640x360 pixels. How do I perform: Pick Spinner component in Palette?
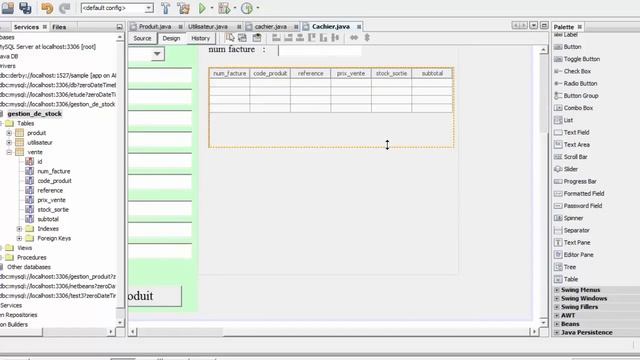568,218
